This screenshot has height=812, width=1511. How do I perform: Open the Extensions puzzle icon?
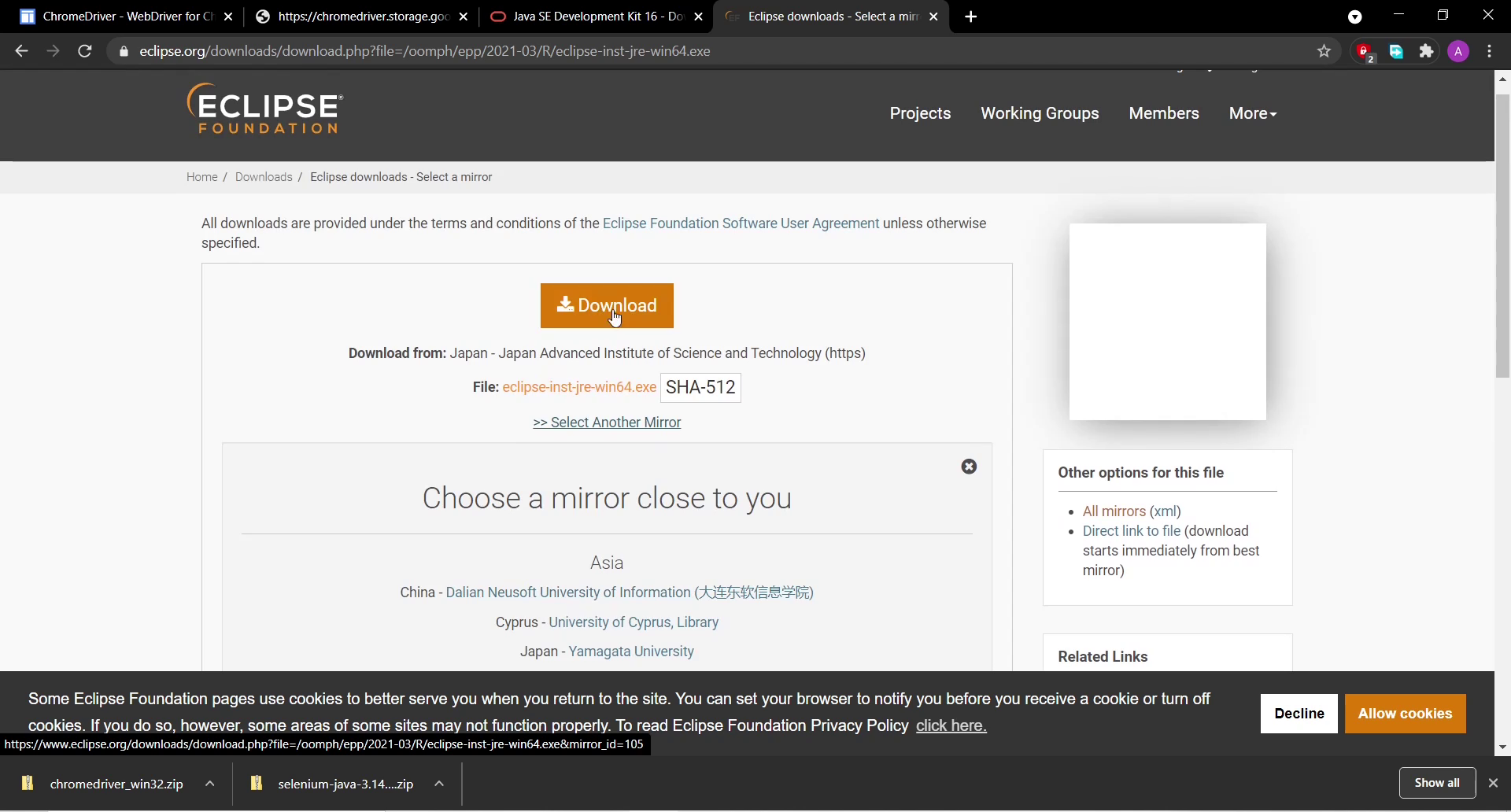click(1427, 51)
